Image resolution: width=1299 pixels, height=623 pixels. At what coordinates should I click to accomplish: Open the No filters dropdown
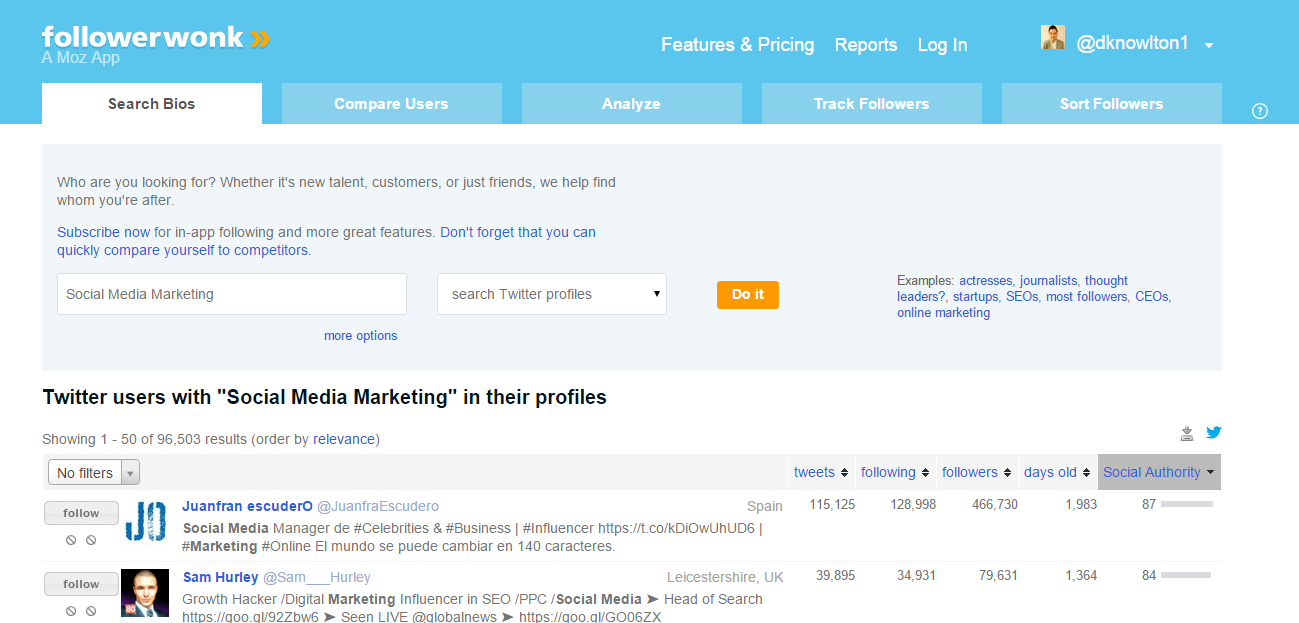[x=93, y=472]
